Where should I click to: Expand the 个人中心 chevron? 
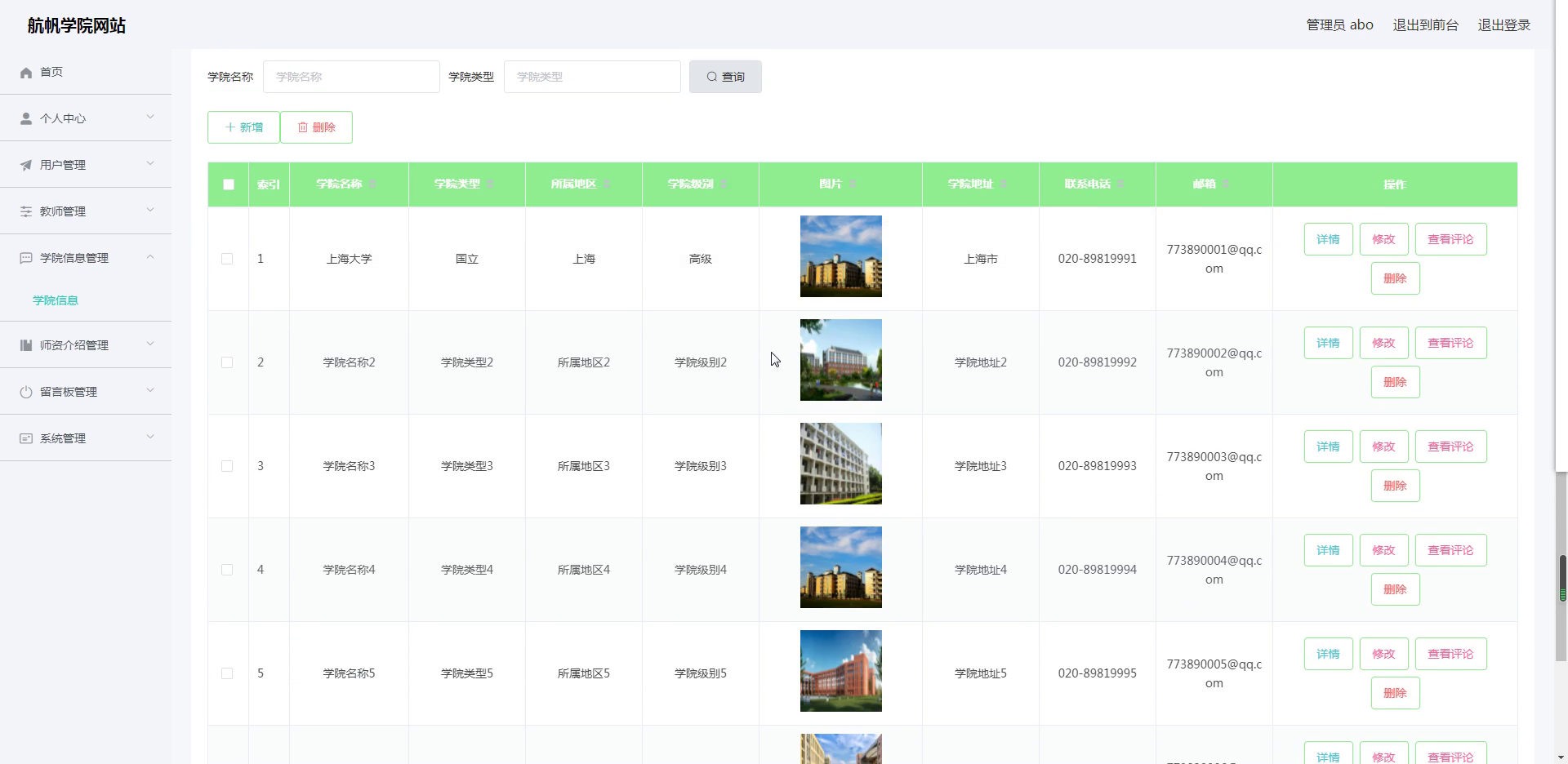pyautogui.click(x=150, y=118)
